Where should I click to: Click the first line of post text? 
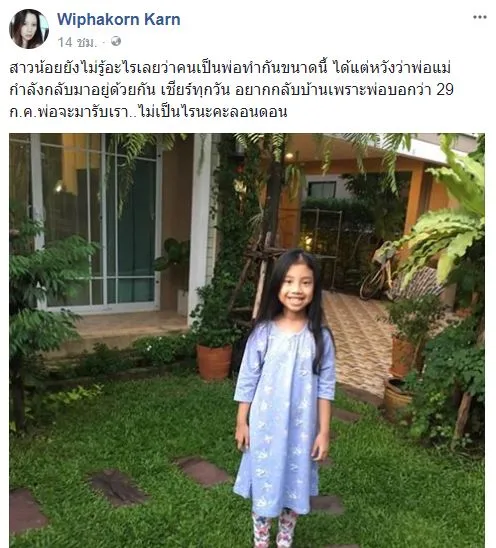(230, 68)
